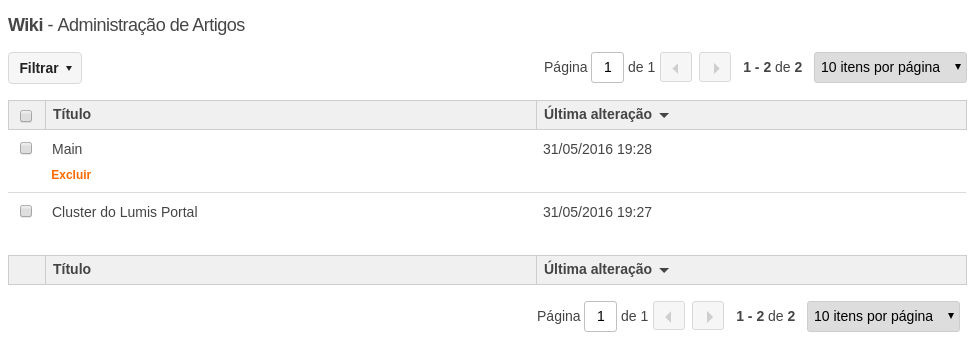Viewport: 975px width, 361px height.
Task: Click Excluir under the Main article
Action: [x=71, y=175]
